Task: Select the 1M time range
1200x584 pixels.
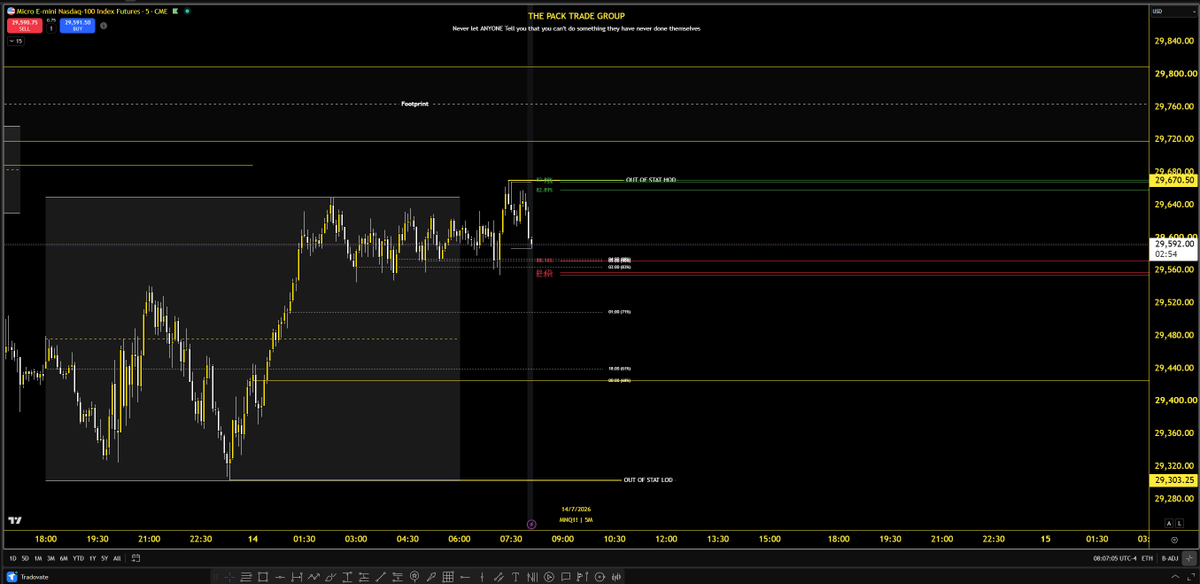Action: (37, 557)
